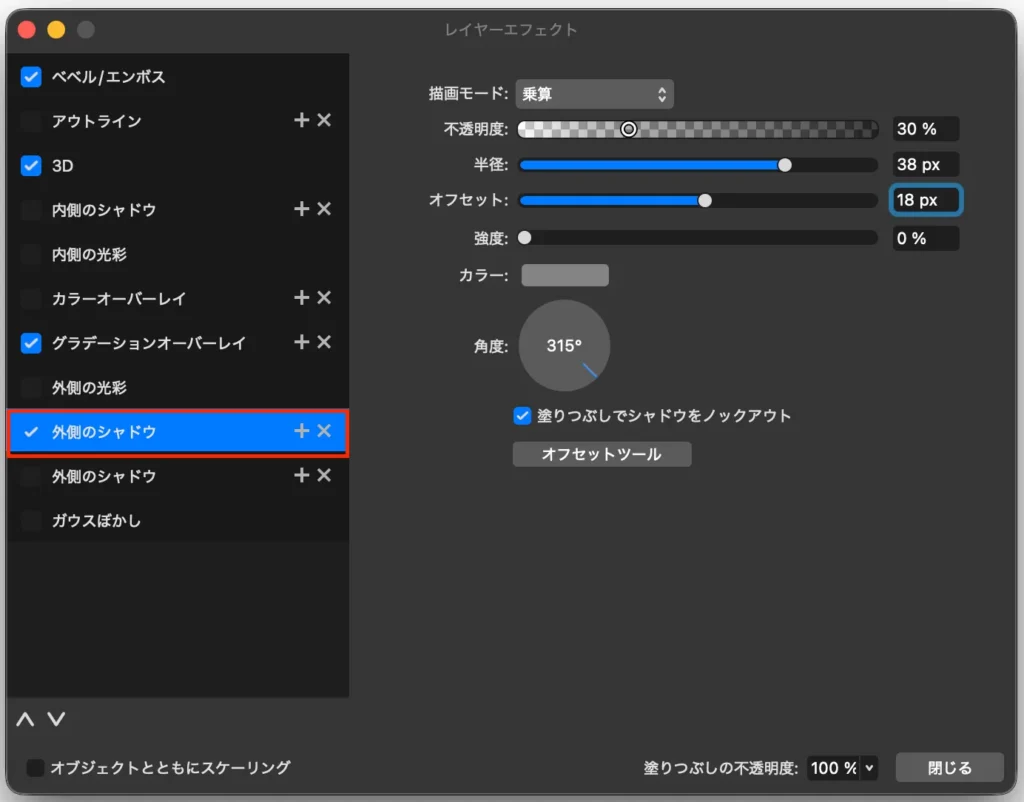This screenshot has height=802, width=1024.
Task: Move the selected effect down with the arrow icon
Action: (x=56, y=719)
